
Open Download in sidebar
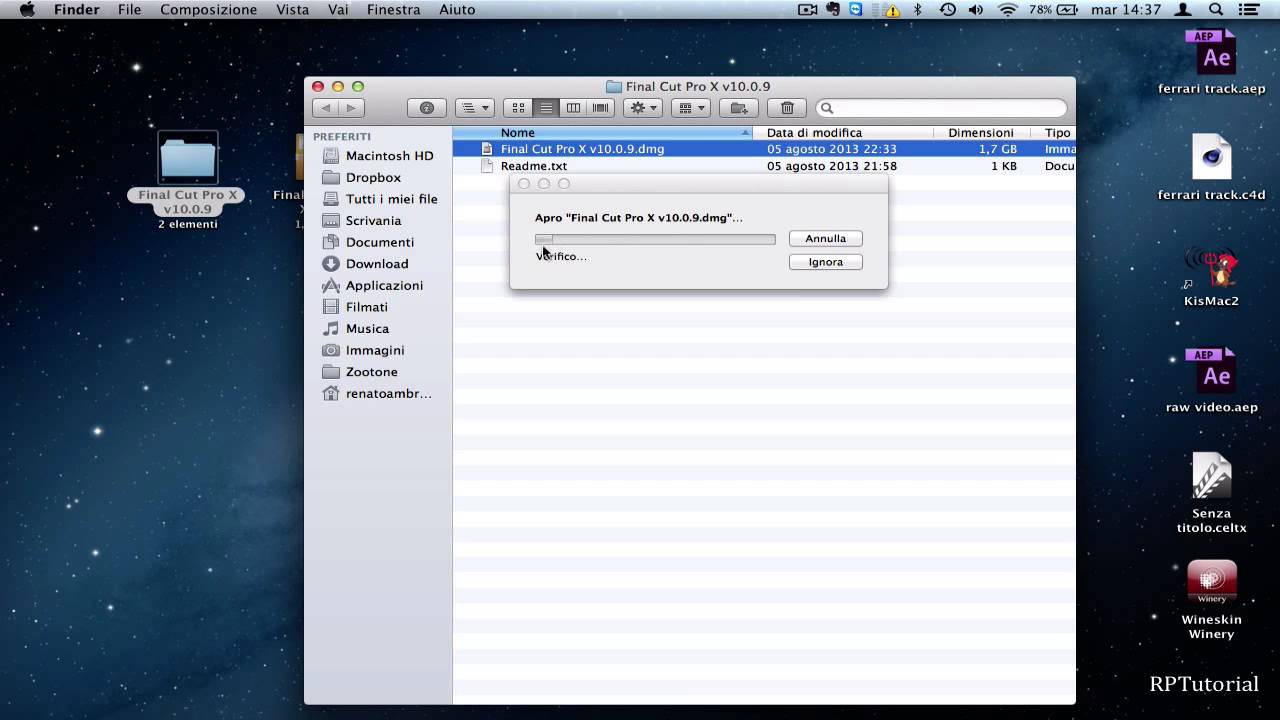point(366,264)
